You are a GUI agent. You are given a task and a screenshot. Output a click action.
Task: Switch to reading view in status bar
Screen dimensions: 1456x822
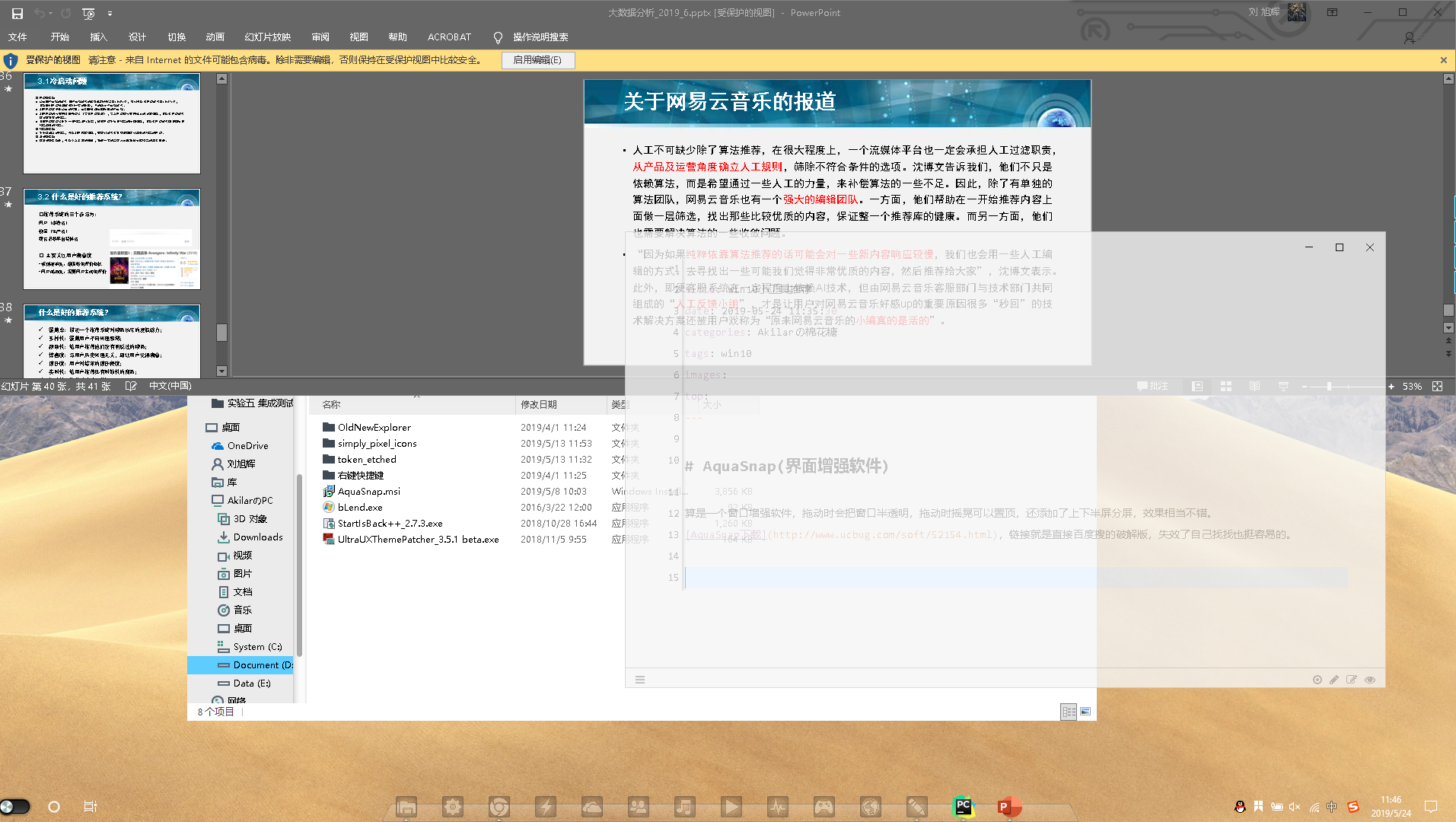(x=1254, y=387)
